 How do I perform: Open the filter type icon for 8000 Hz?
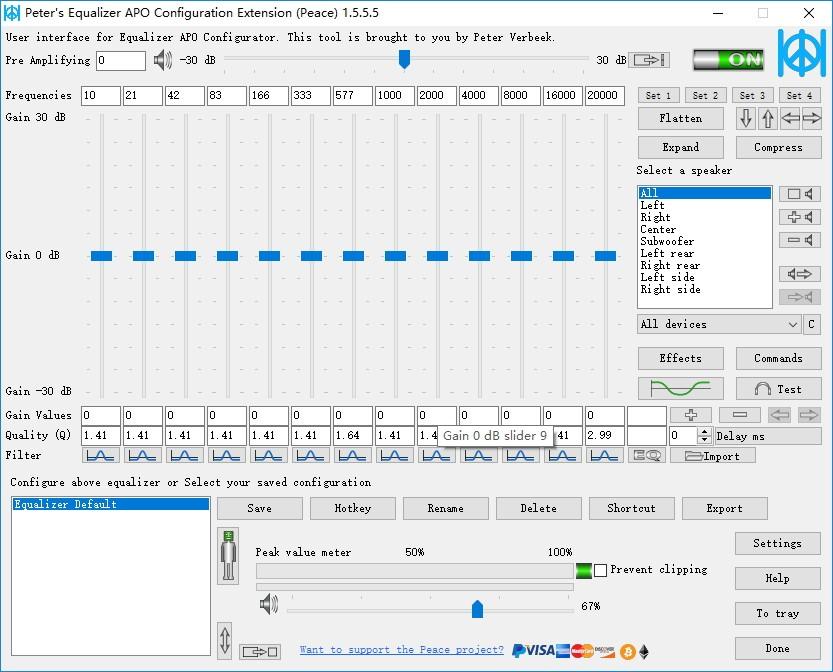pyautogui.click(x=520, y=455)
